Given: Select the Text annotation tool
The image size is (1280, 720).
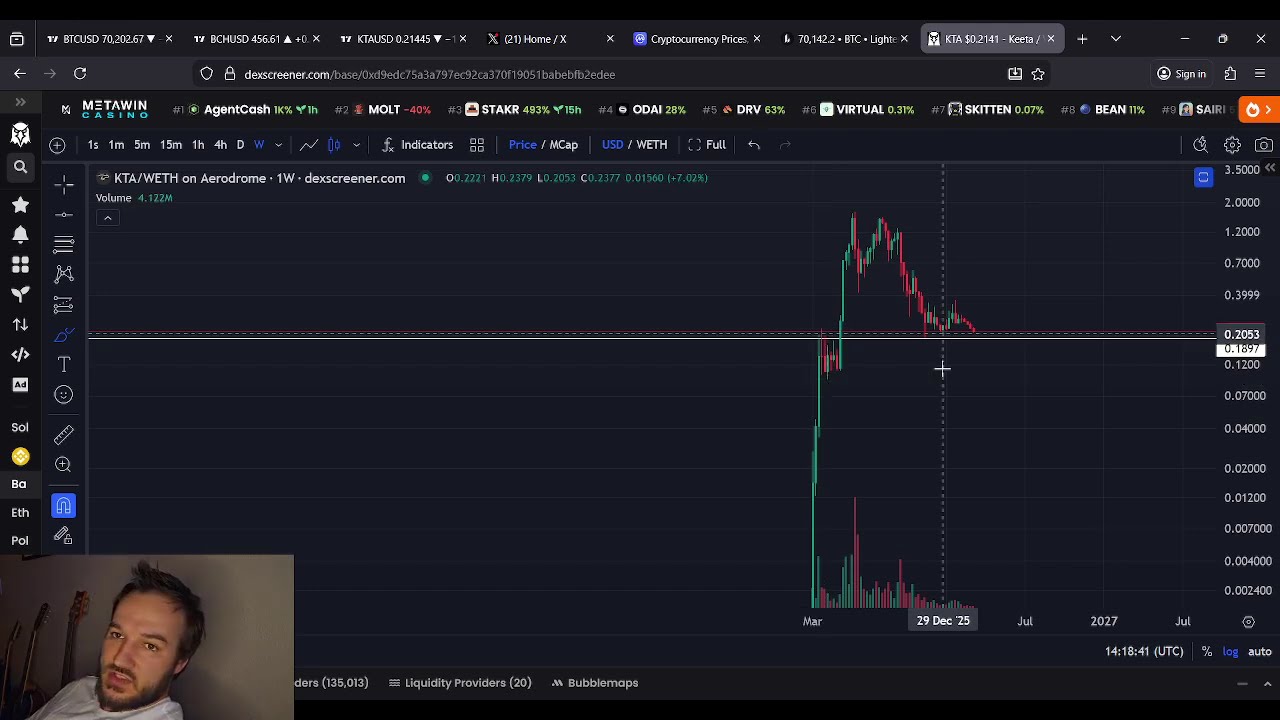Looking at the screenshot, I should pyautogui.click(x=64, y=365).
